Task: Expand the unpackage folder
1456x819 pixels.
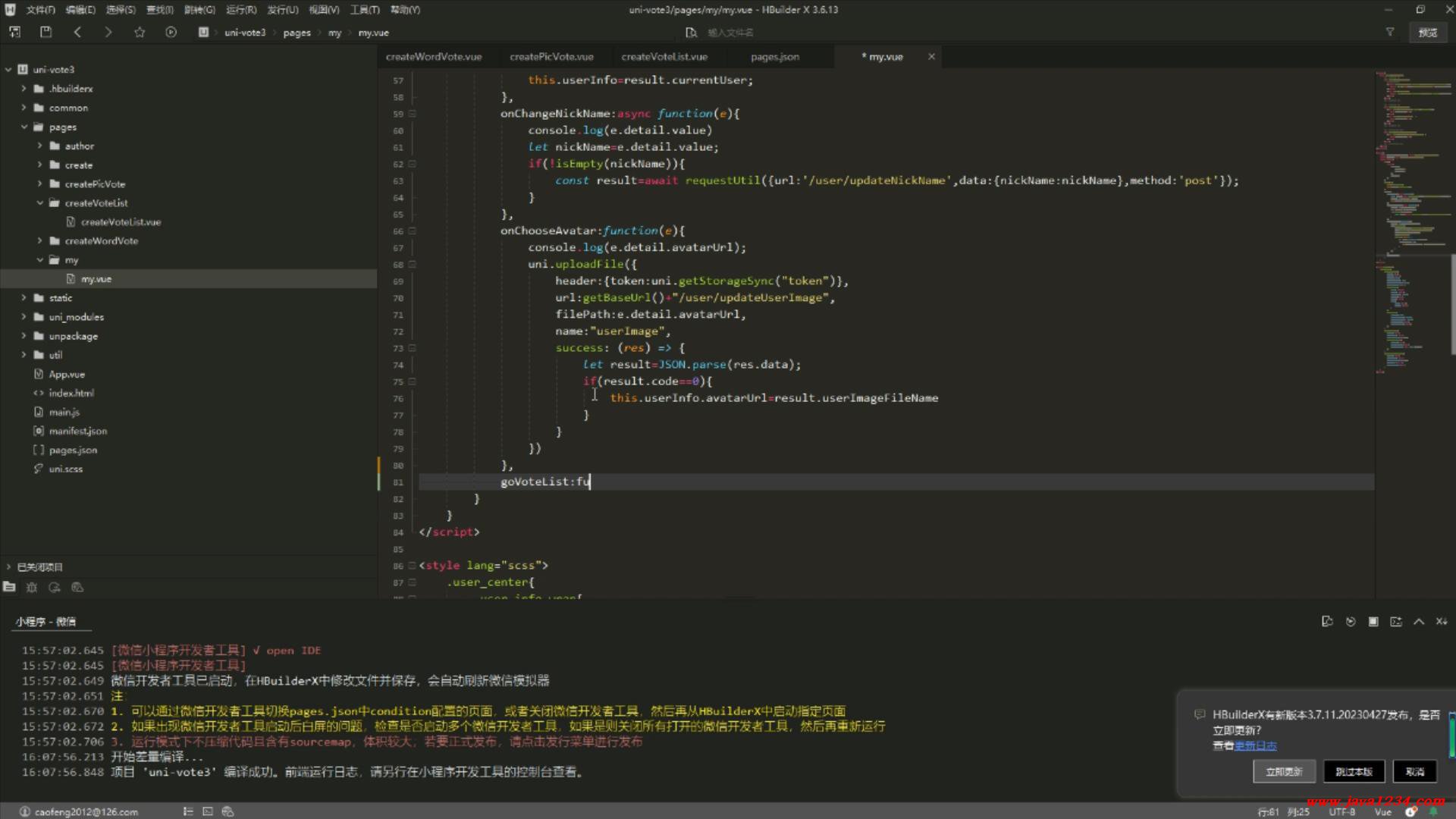Action: [x=24, y=336]
